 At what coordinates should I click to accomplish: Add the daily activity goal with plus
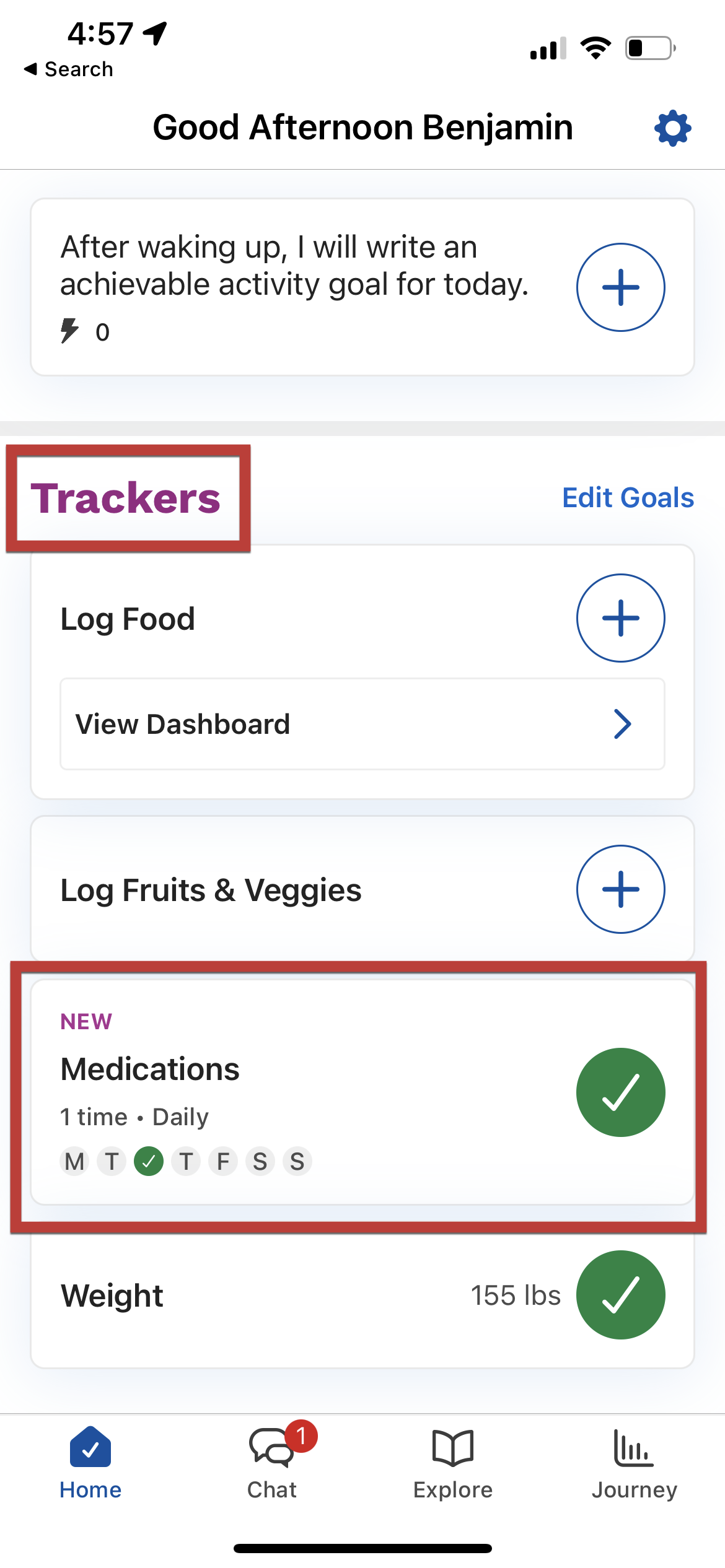tap(620, 287)
